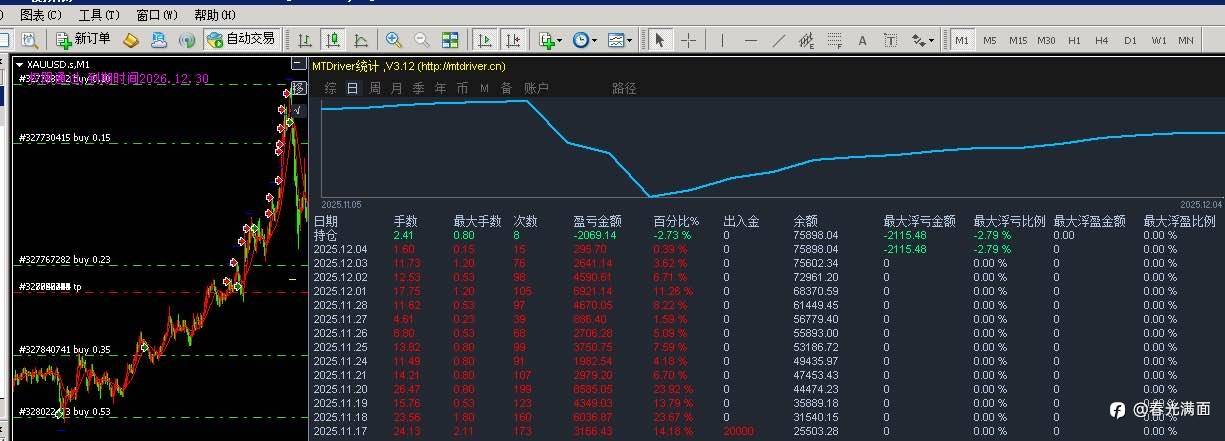
Task: Click the 新订单 new order button
Action: click(x=84, y=40)
